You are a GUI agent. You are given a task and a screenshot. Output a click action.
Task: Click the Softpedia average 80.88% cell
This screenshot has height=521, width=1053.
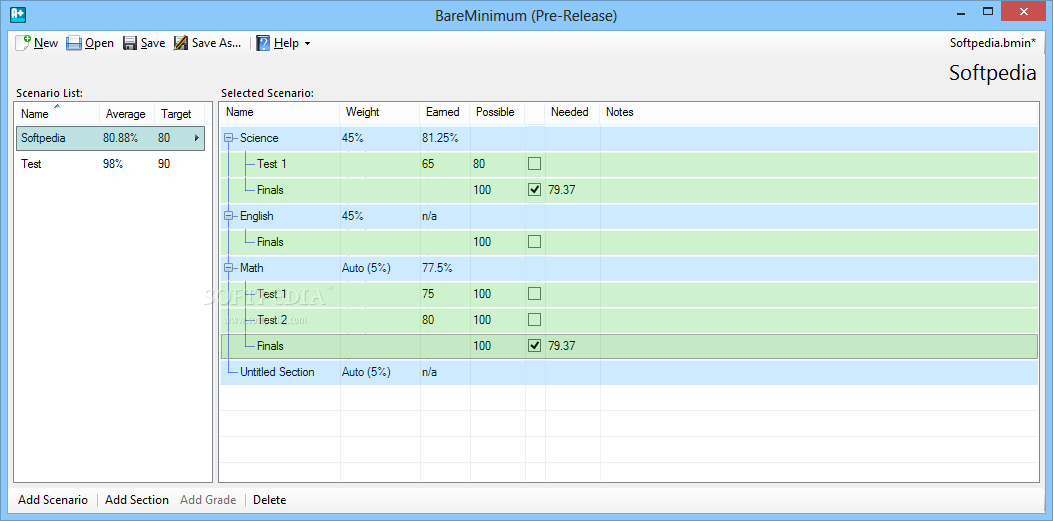[120, 138]
